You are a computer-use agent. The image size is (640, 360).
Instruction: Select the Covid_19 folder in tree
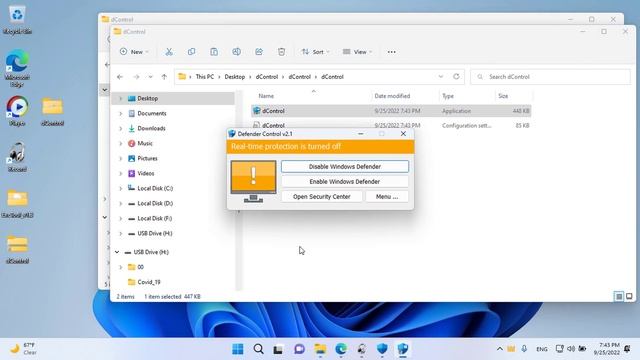pos(149,282)
